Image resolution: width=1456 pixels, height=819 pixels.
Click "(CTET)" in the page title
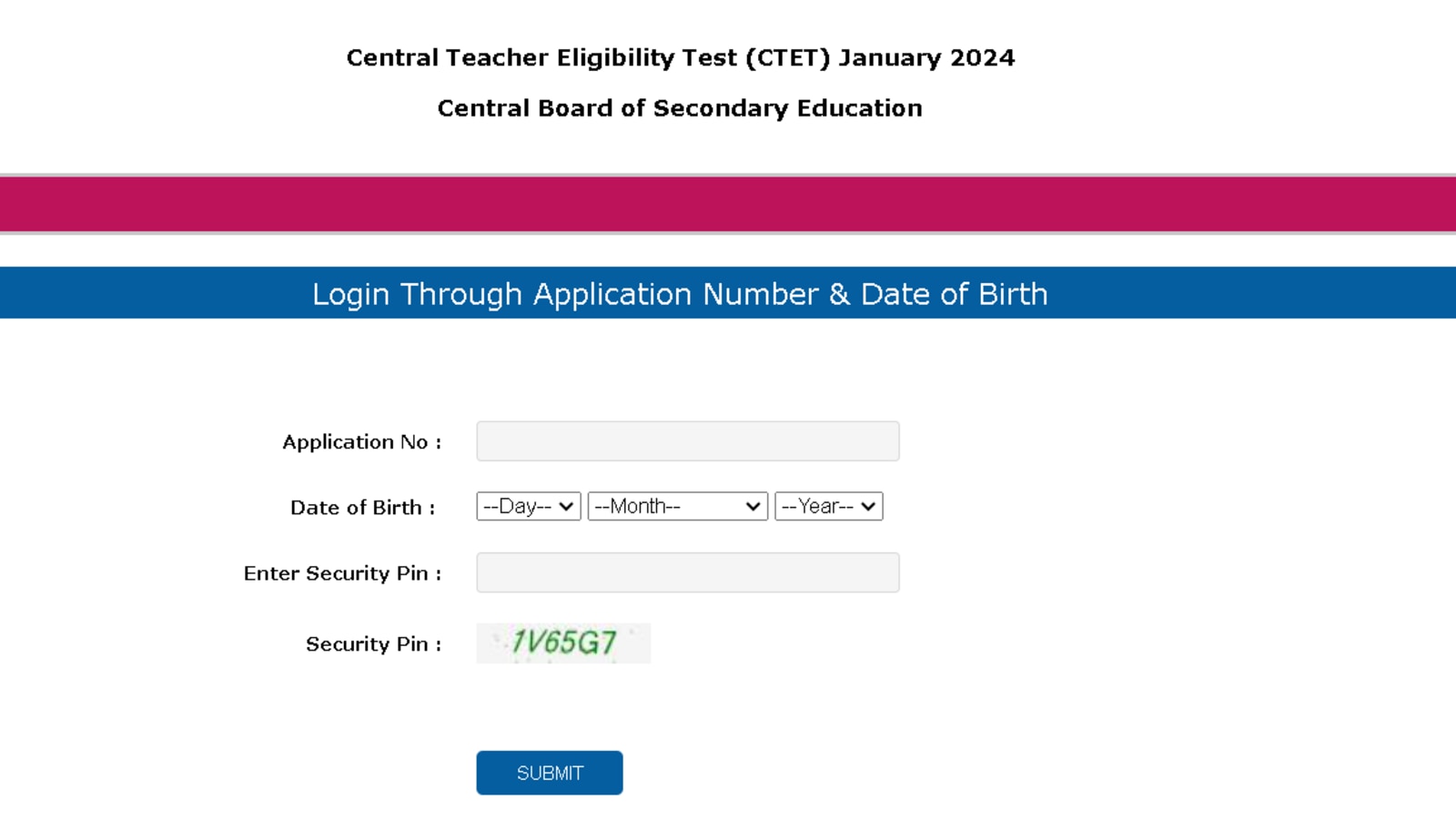(x=788, y=57)
